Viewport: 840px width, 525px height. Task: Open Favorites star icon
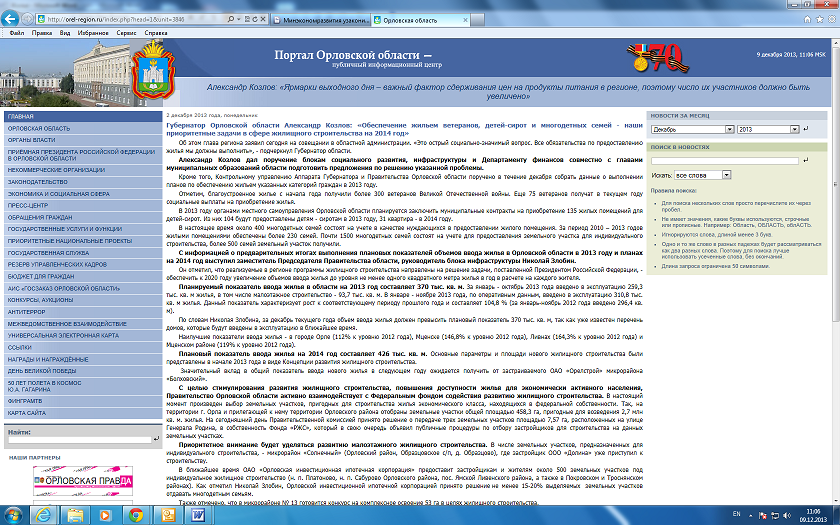(819, 19)
